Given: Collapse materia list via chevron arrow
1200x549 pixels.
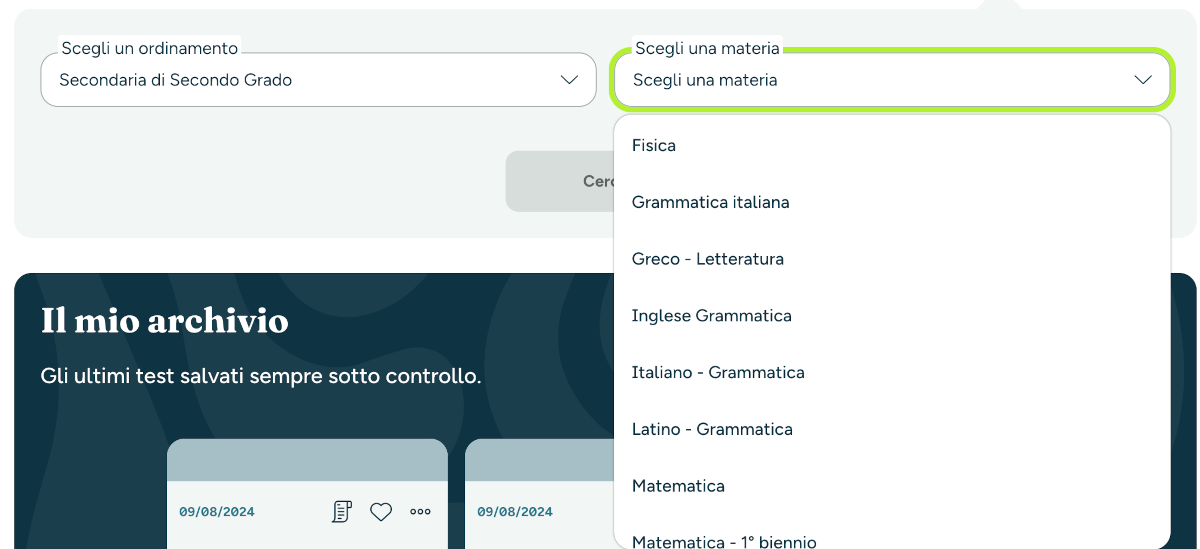Looking at the screenshot, I should [x=1143, y=80].
